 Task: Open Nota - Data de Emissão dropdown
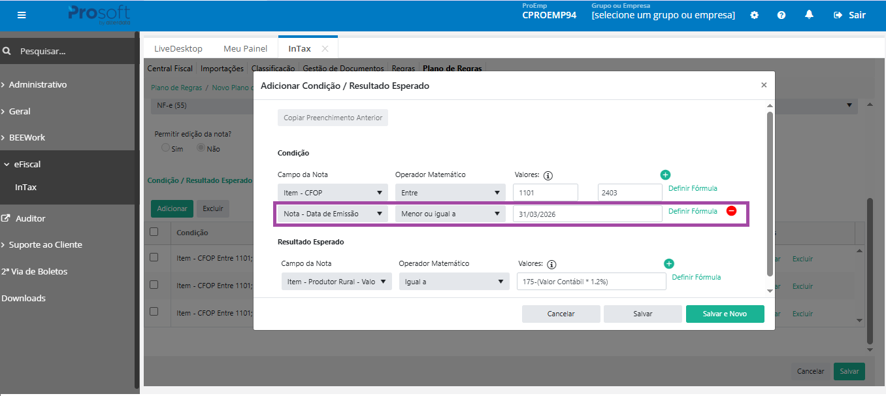pyautogui.click(x=333, y=214)
